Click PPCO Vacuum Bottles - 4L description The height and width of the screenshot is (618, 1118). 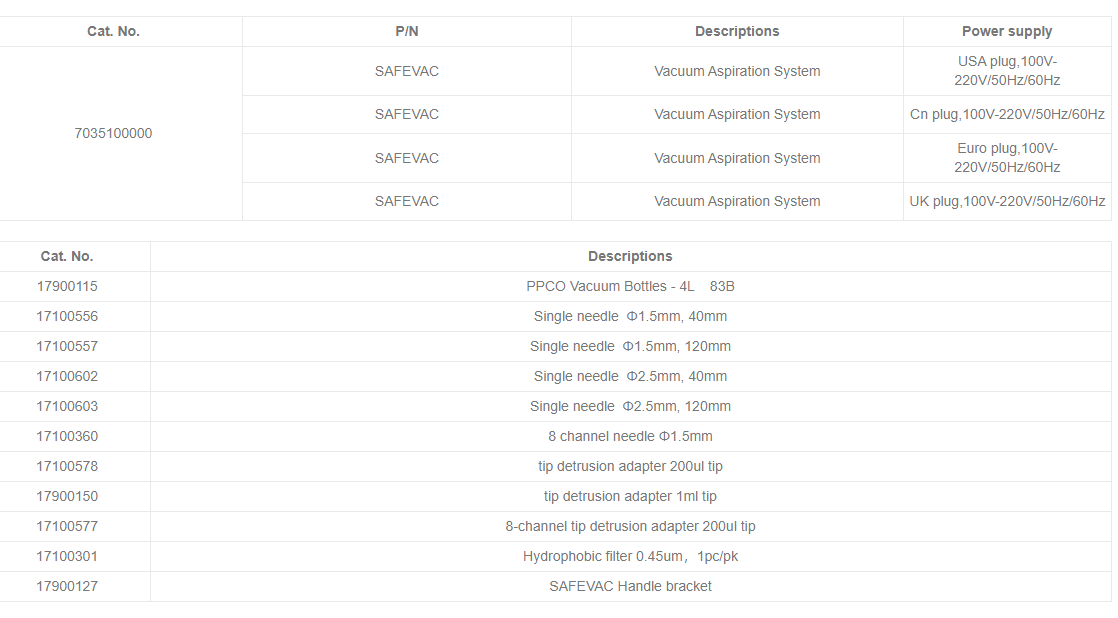coord(630,286)
